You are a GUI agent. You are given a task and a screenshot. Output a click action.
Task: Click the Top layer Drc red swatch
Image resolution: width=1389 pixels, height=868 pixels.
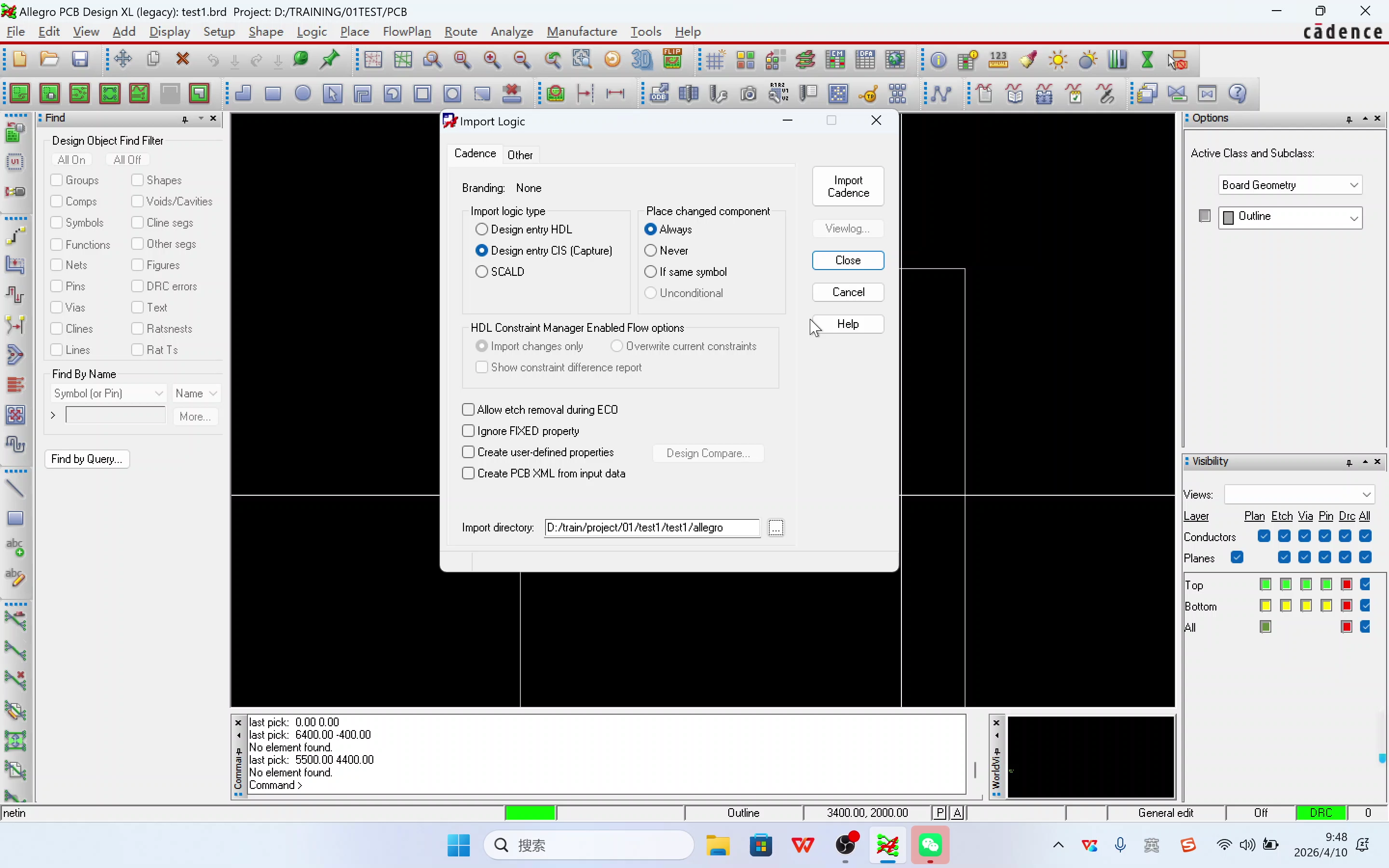pyautogui.click(x=1347, y=584)
